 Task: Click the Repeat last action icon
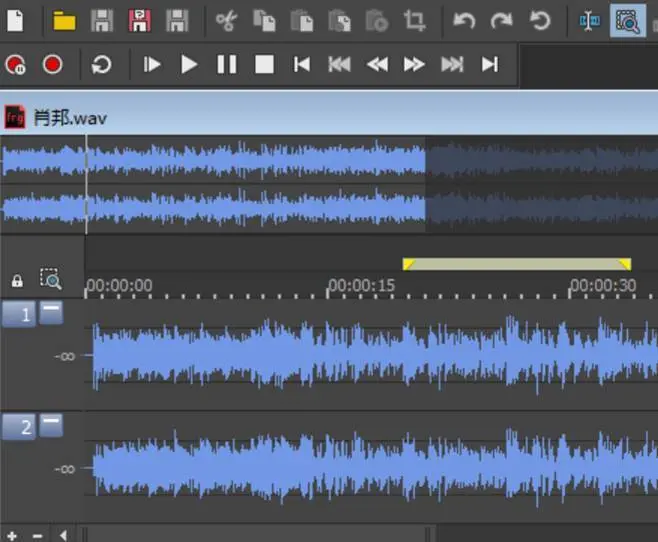point(539,21)
